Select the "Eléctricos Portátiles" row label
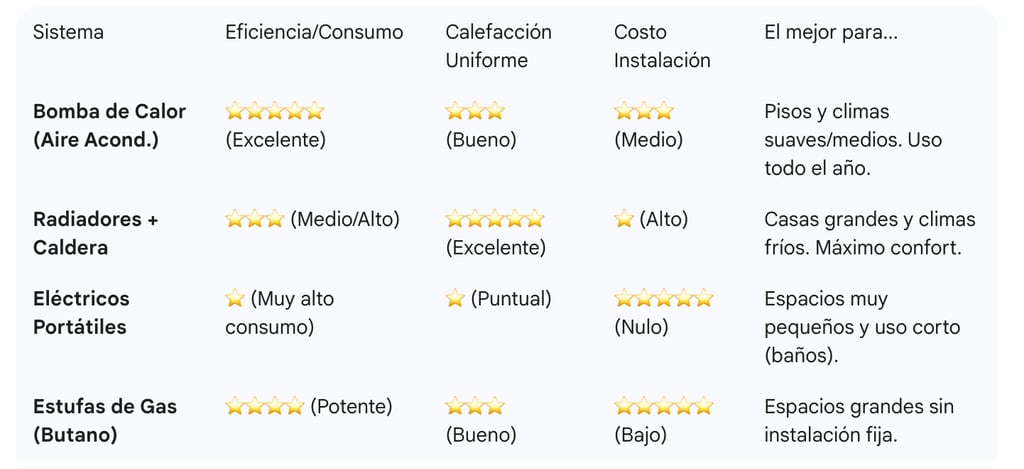Image resolution: width=1024 pixels, height=469 pixels. pos(81,312)
